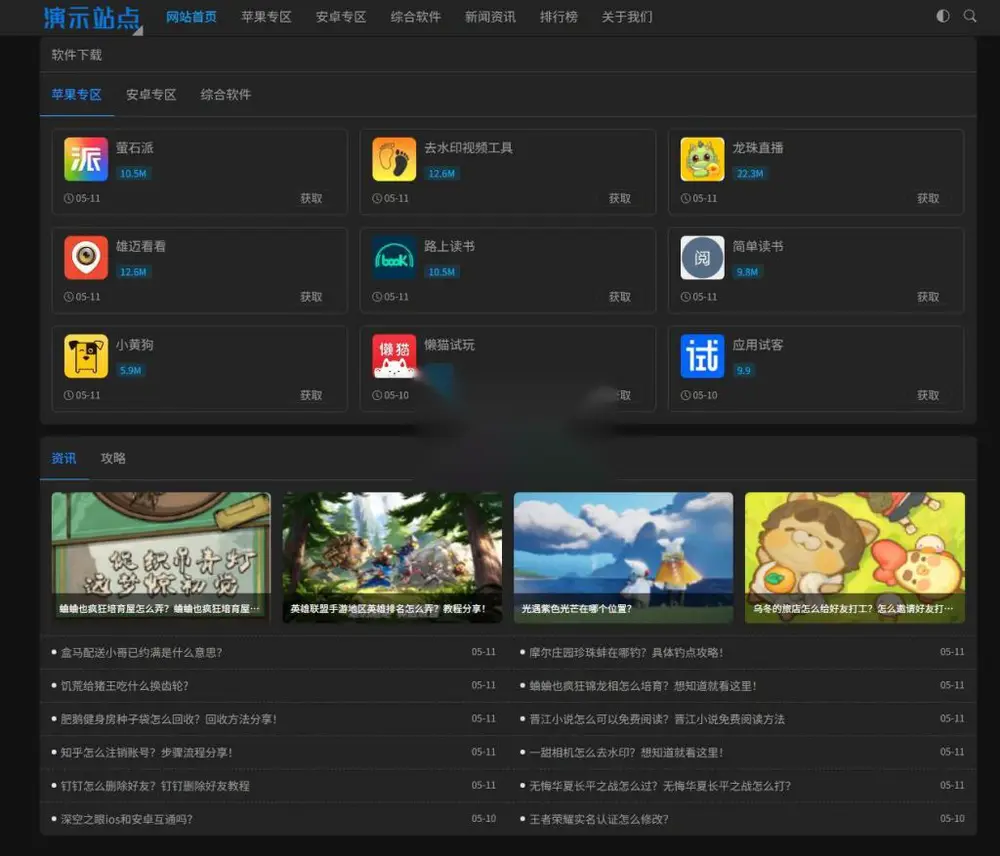The width and height of the screenshot is (1000, 856).
Task: Open article 肥鹅健身房种子袋怎么回收
Action: pos(168,719)
